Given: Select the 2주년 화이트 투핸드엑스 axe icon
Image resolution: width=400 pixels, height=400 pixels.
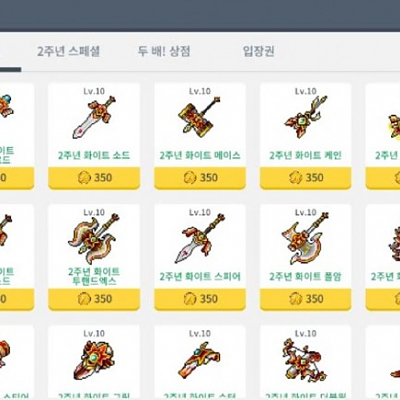Looking at the screenshot, I should (x=94, y=239).
